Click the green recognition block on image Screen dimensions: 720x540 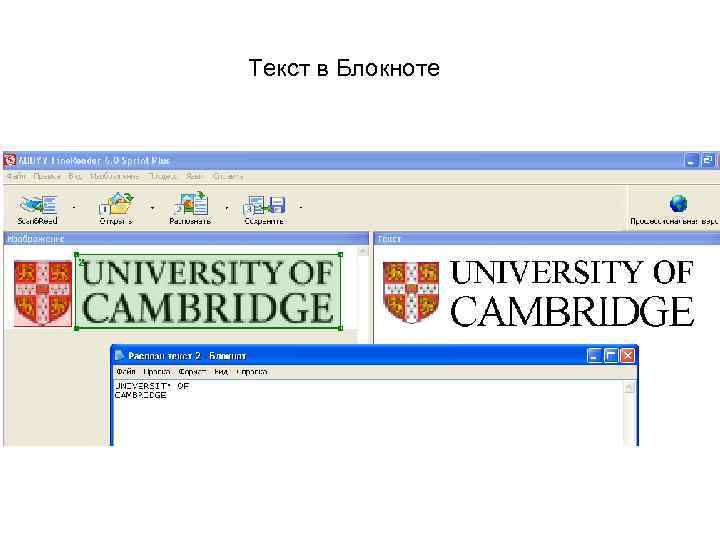[x=208, y=291]
